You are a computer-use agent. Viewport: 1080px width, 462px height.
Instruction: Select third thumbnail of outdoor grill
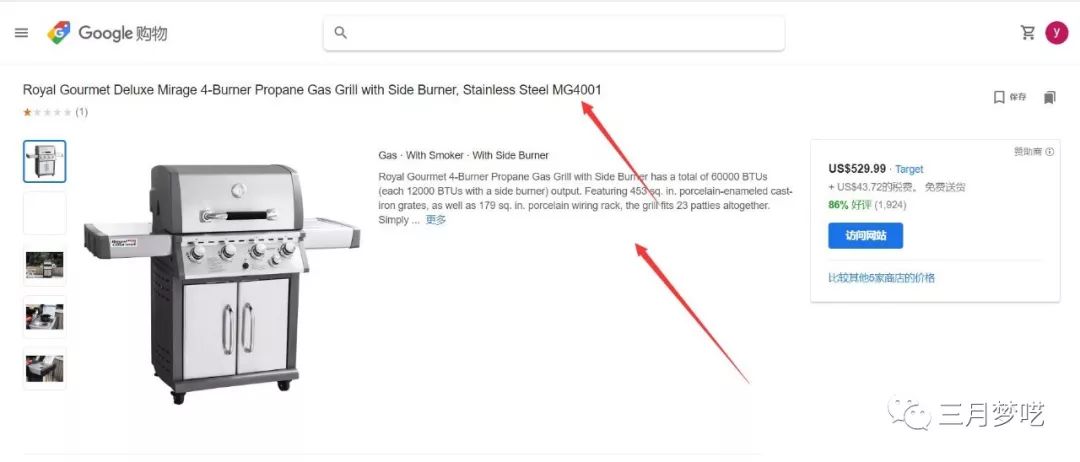pos(45,265)
